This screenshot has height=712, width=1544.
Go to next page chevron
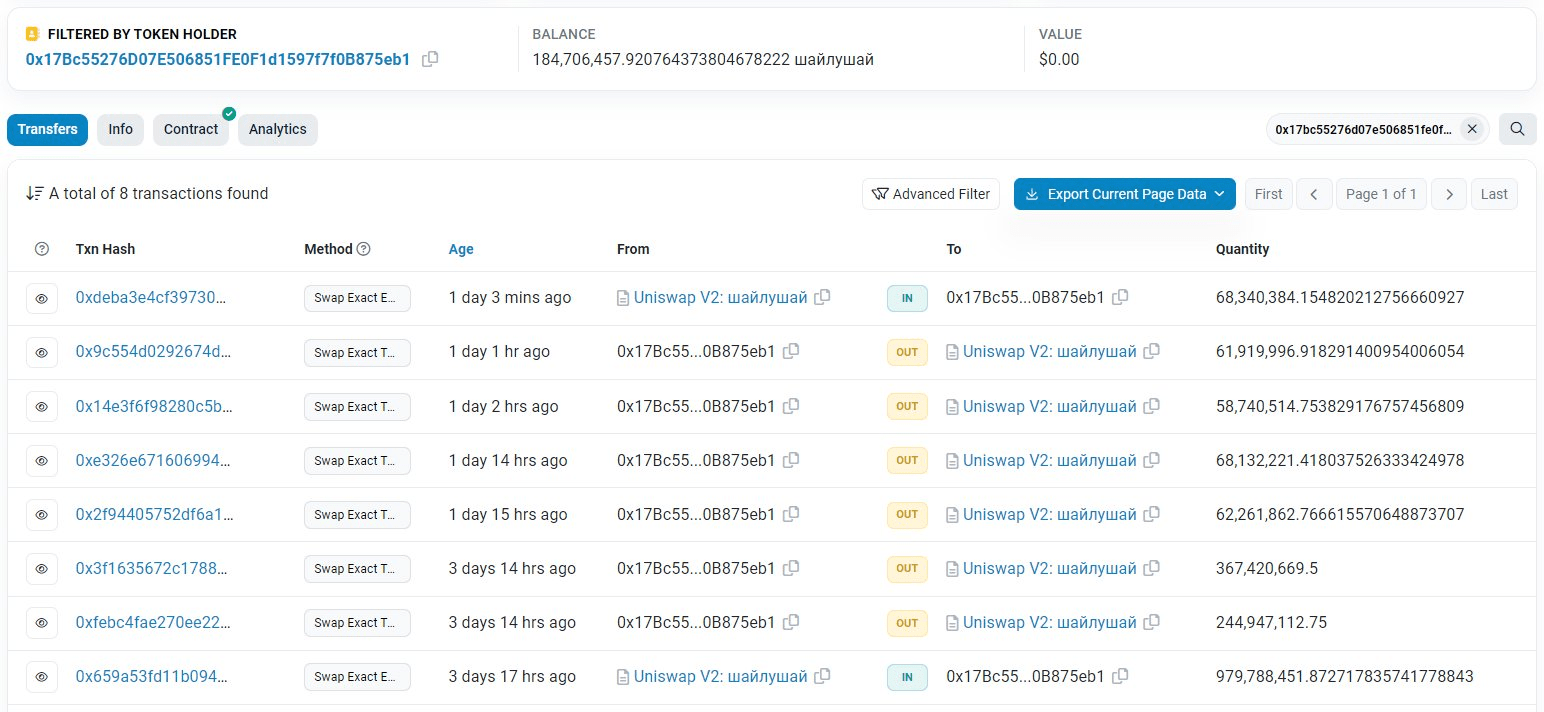click(1449, 194)
